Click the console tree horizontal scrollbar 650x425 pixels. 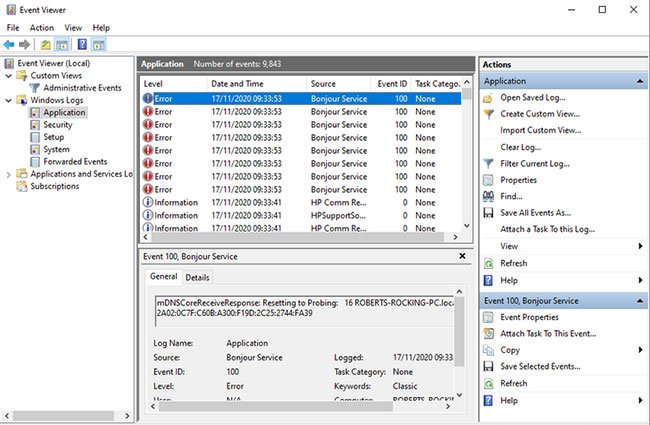63,415
